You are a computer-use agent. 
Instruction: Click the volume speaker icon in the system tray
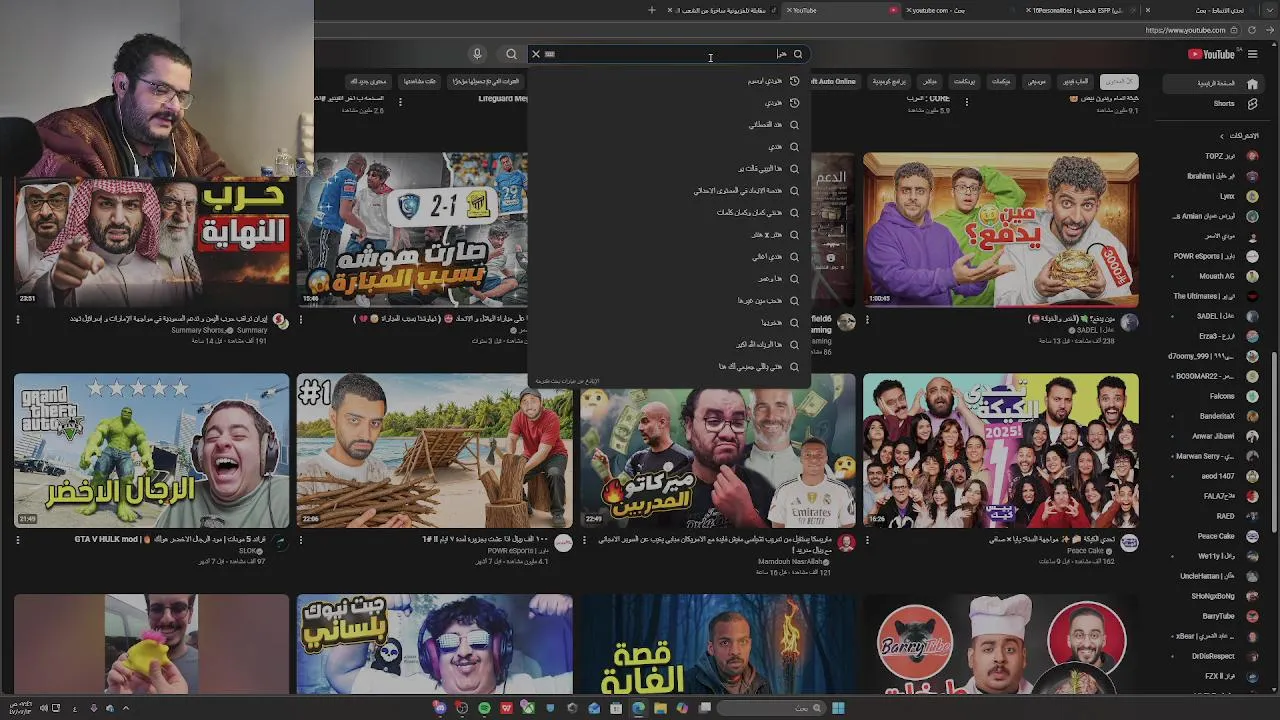(43, 708)
